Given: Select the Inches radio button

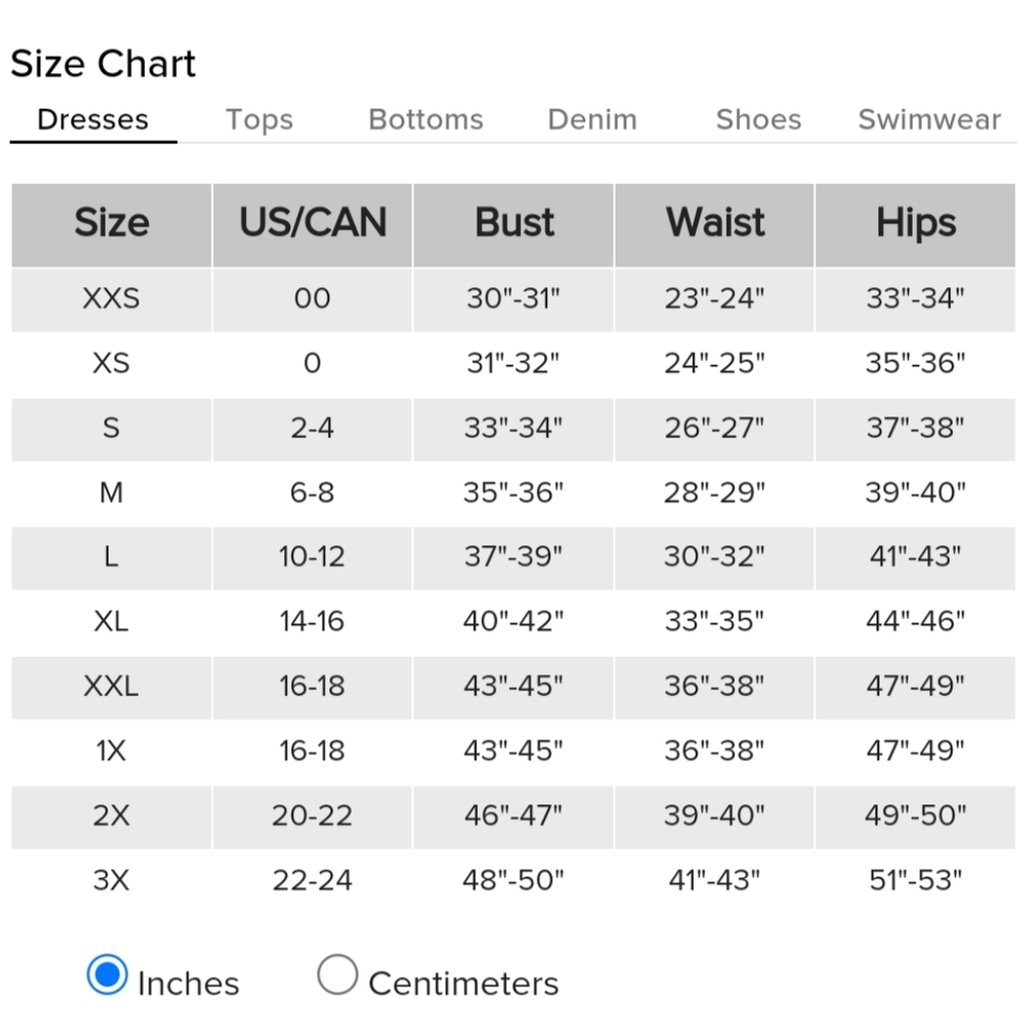Looking at the screenshot, I should (x=107, y=974).
